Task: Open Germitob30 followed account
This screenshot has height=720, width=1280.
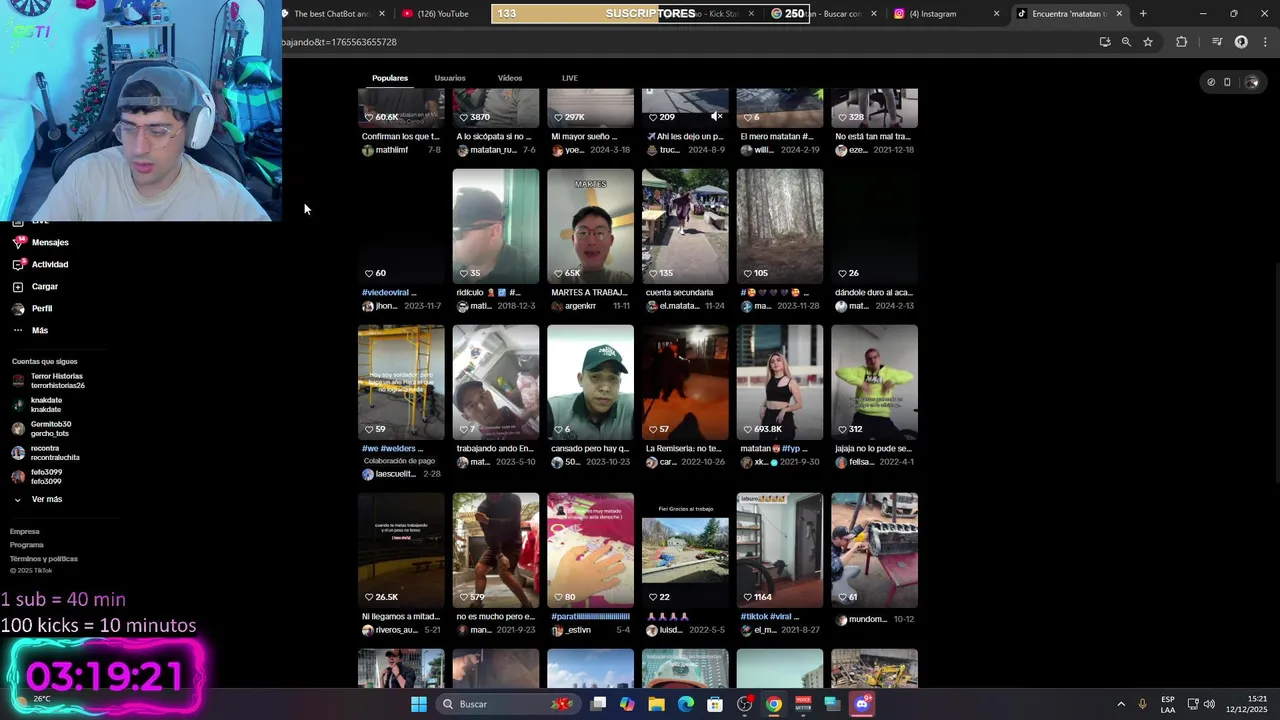Action: click(41, 429)
